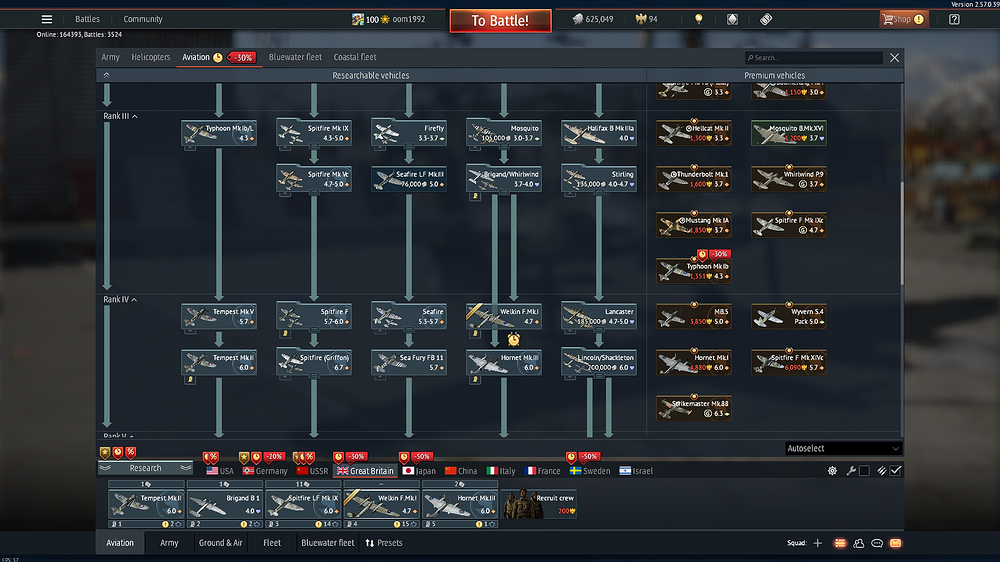Select the Germany nation tab
The height and width of the screenshot is (562, 1000).
[265, 471]
